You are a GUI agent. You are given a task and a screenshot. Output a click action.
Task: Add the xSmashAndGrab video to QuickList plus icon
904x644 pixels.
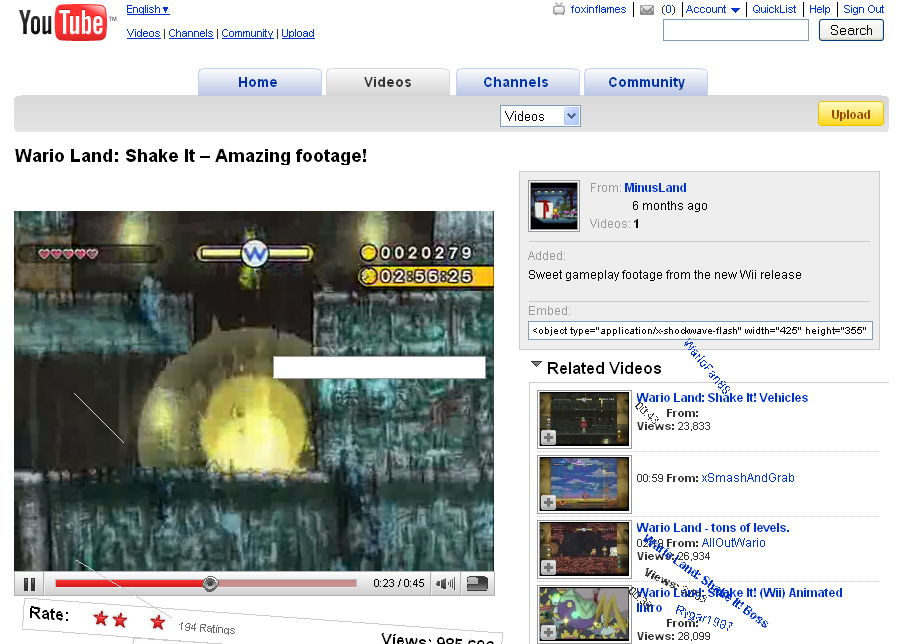pos(548,503)
